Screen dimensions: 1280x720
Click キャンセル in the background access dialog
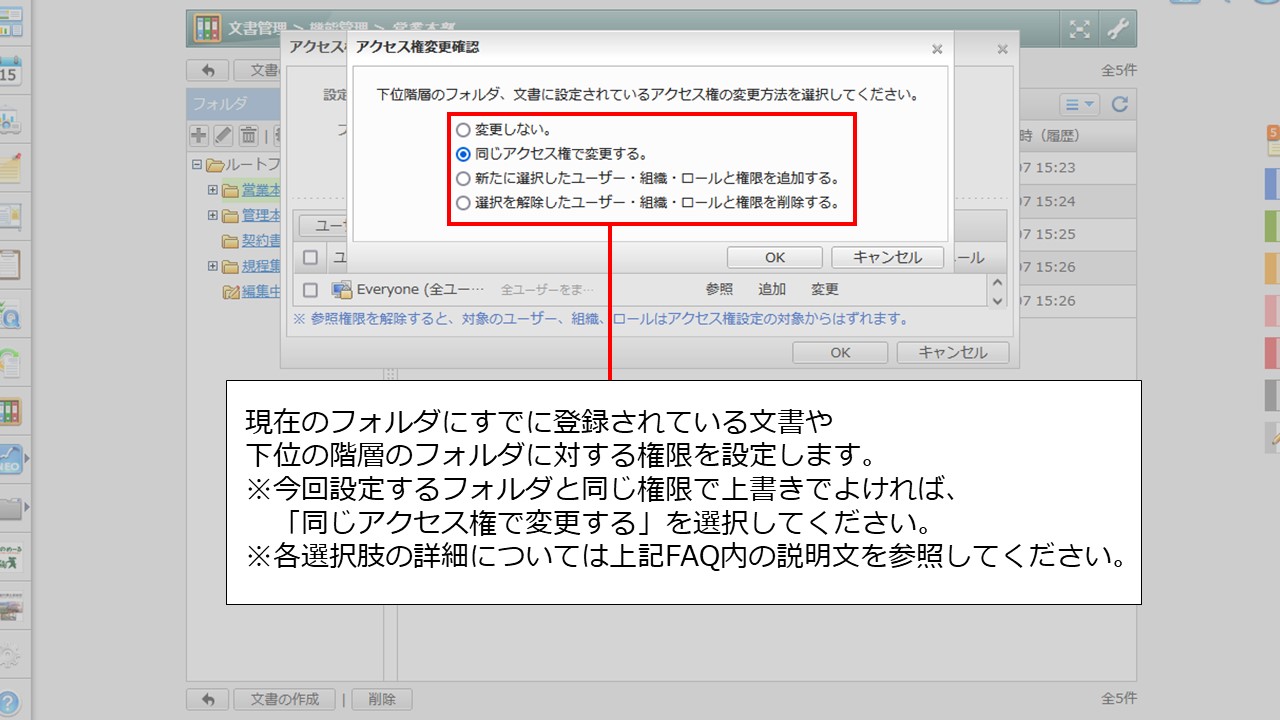pyautogui.click(x=953, y=352)
